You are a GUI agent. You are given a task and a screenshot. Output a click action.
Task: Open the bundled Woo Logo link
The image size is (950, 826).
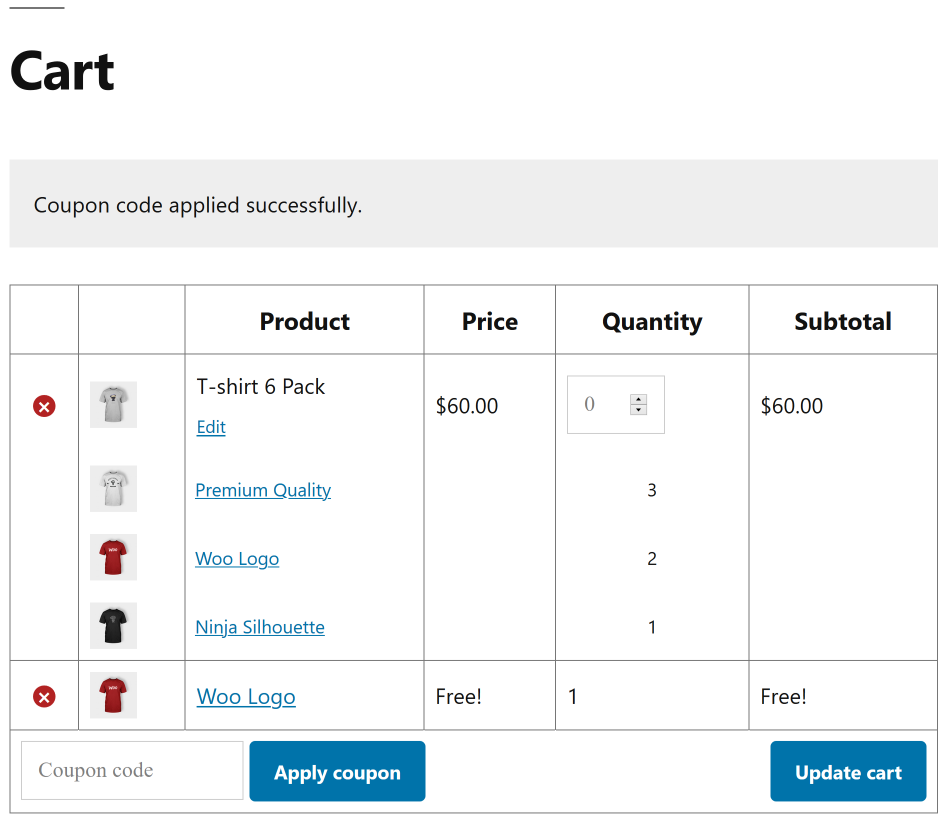point(237,559)
